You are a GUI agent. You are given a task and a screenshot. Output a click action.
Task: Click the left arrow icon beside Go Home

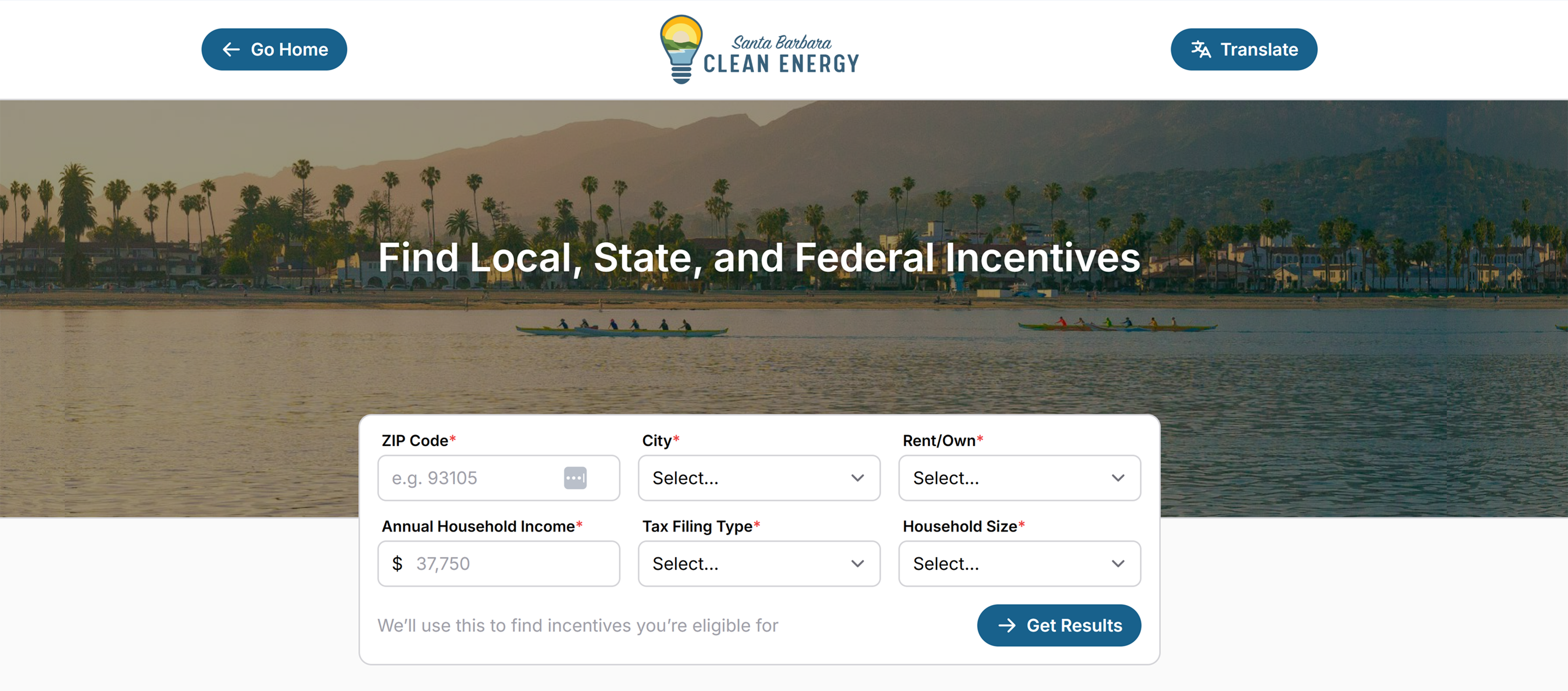coord(231,49)
